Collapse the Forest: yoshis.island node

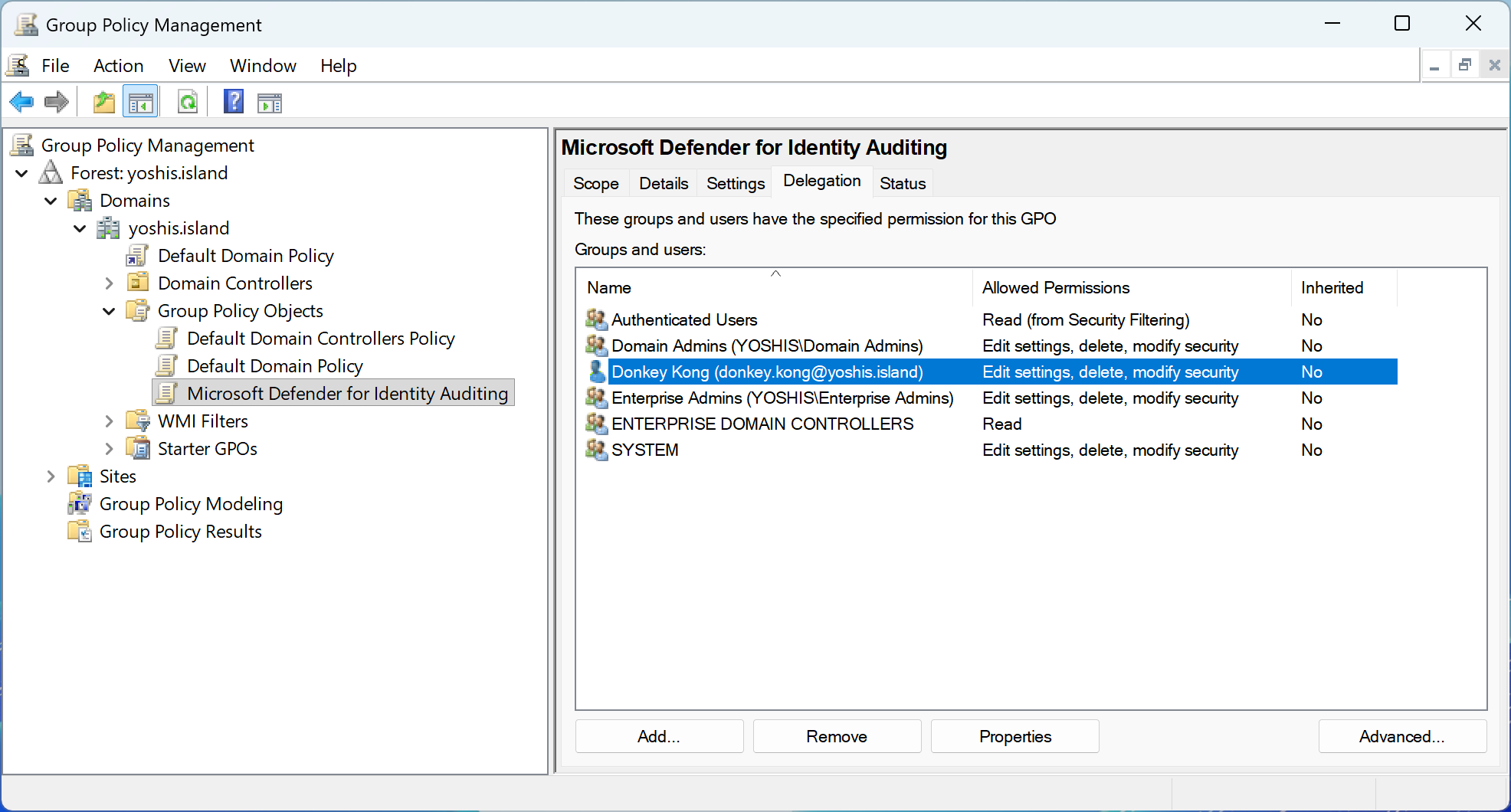click(22, 174)
